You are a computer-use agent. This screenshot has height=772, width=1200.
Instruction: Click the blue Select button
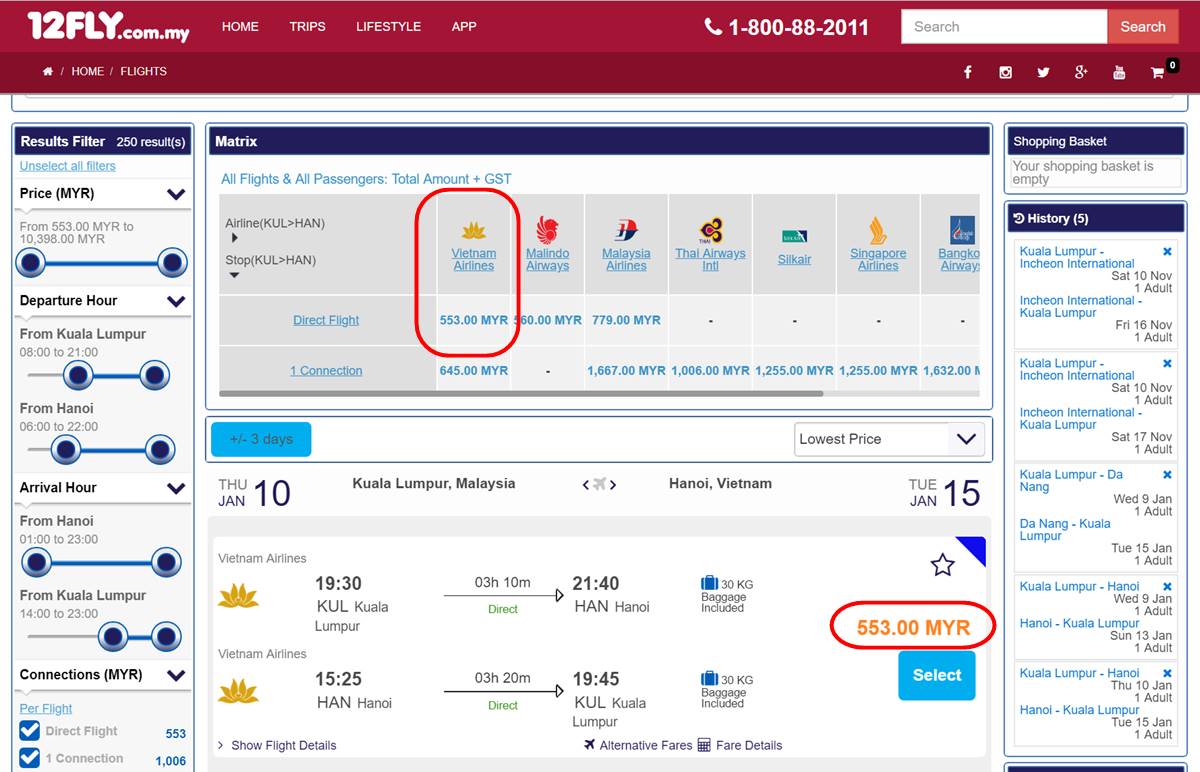[x=937, y=675]
